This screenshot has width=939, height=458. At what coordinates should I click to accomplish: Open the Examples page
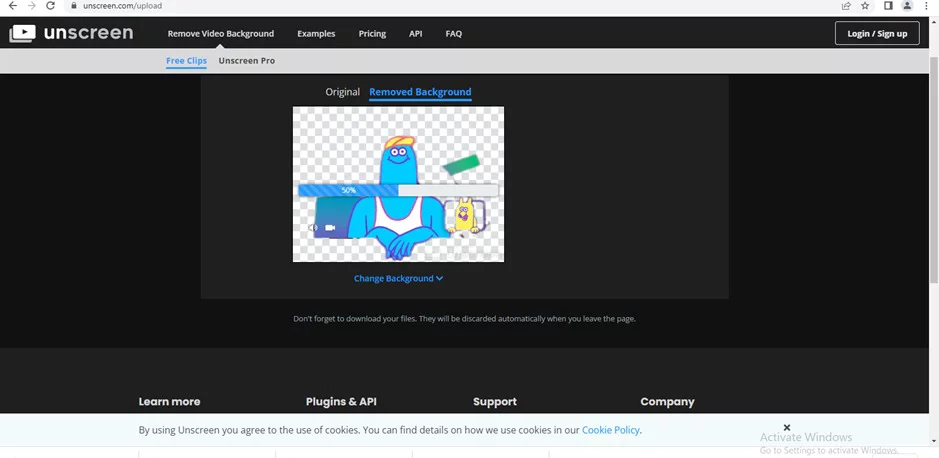click(x=316, y=34)
